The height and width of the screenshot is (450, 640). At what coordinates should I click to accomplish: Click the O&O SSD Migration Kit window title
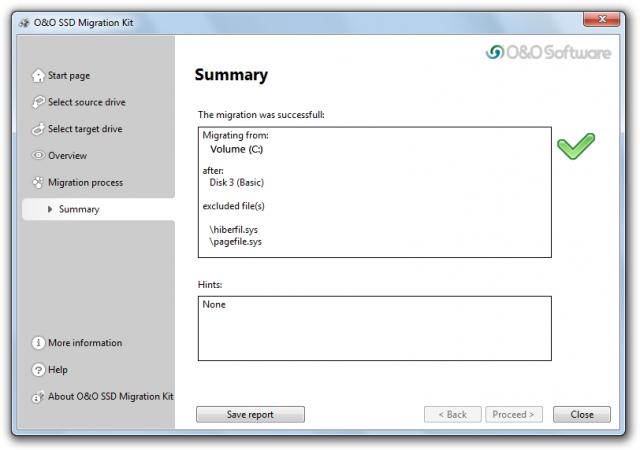pos(84,23)
